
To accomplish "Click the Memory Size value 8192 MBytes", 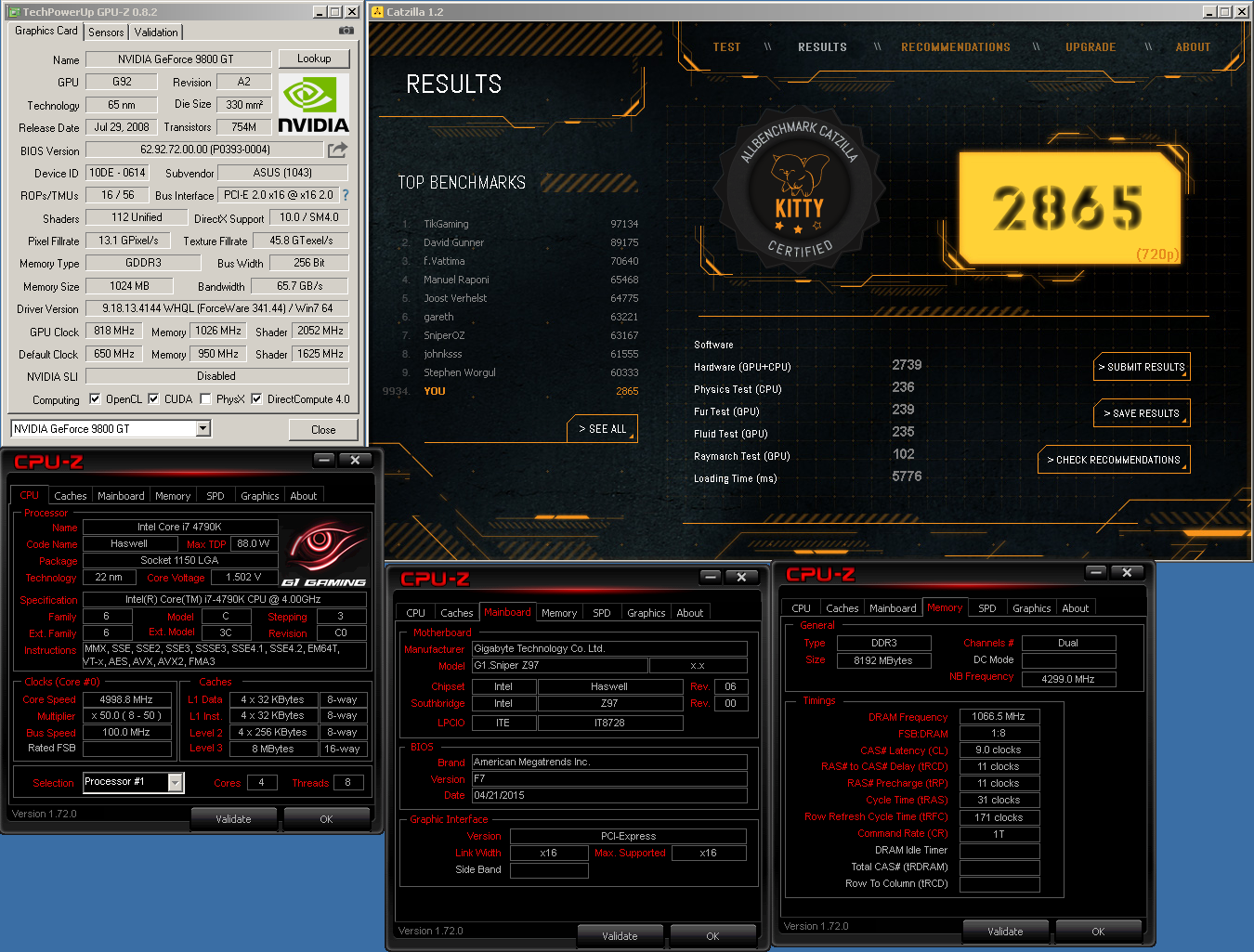I will pyautogui.click(x=883, y=660).
